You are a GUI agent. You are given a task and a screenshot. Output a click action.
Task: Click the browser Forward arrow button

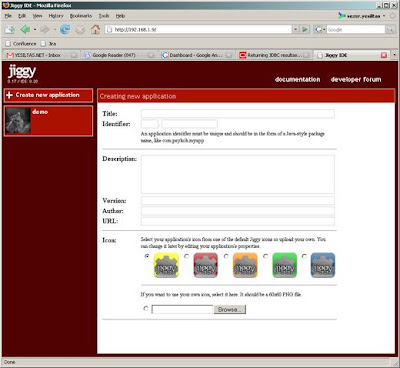tap(45, 30)
